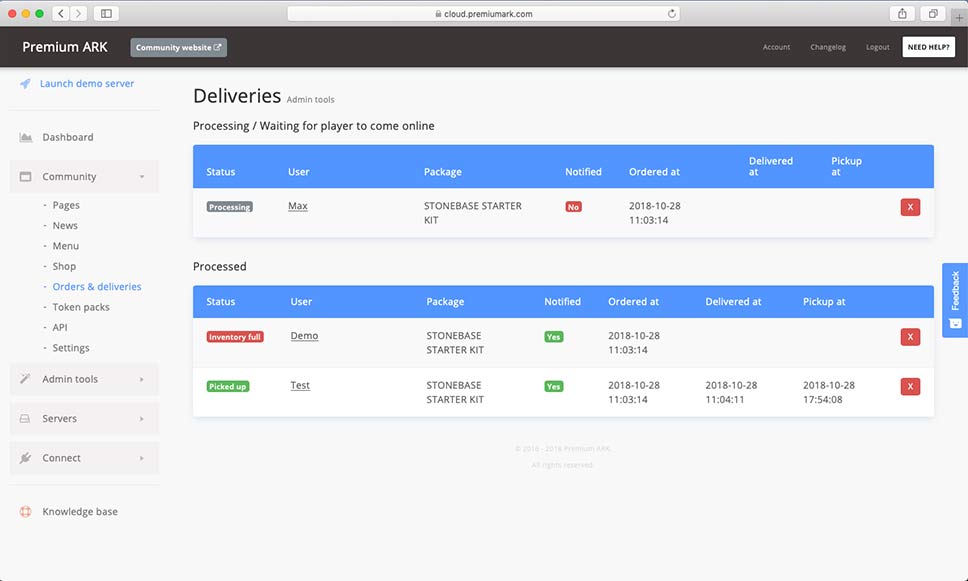The width and height of the screenshot is (968, 581).
Task: Remove Demo's delivery using red X button
Action: [x=910, y=337]
